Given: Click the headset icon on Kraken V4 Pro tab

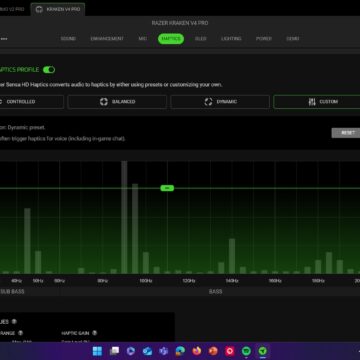Looking at the screenshot, I should coord(39,9).
